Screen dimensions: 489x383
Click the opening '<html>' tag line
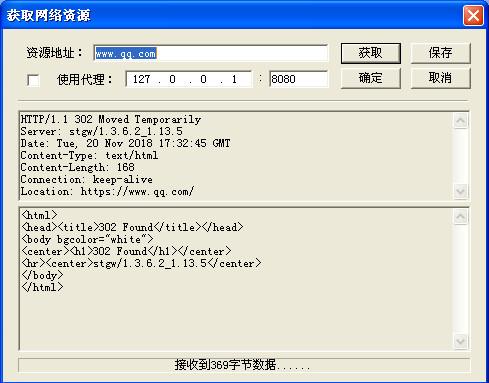39,215
